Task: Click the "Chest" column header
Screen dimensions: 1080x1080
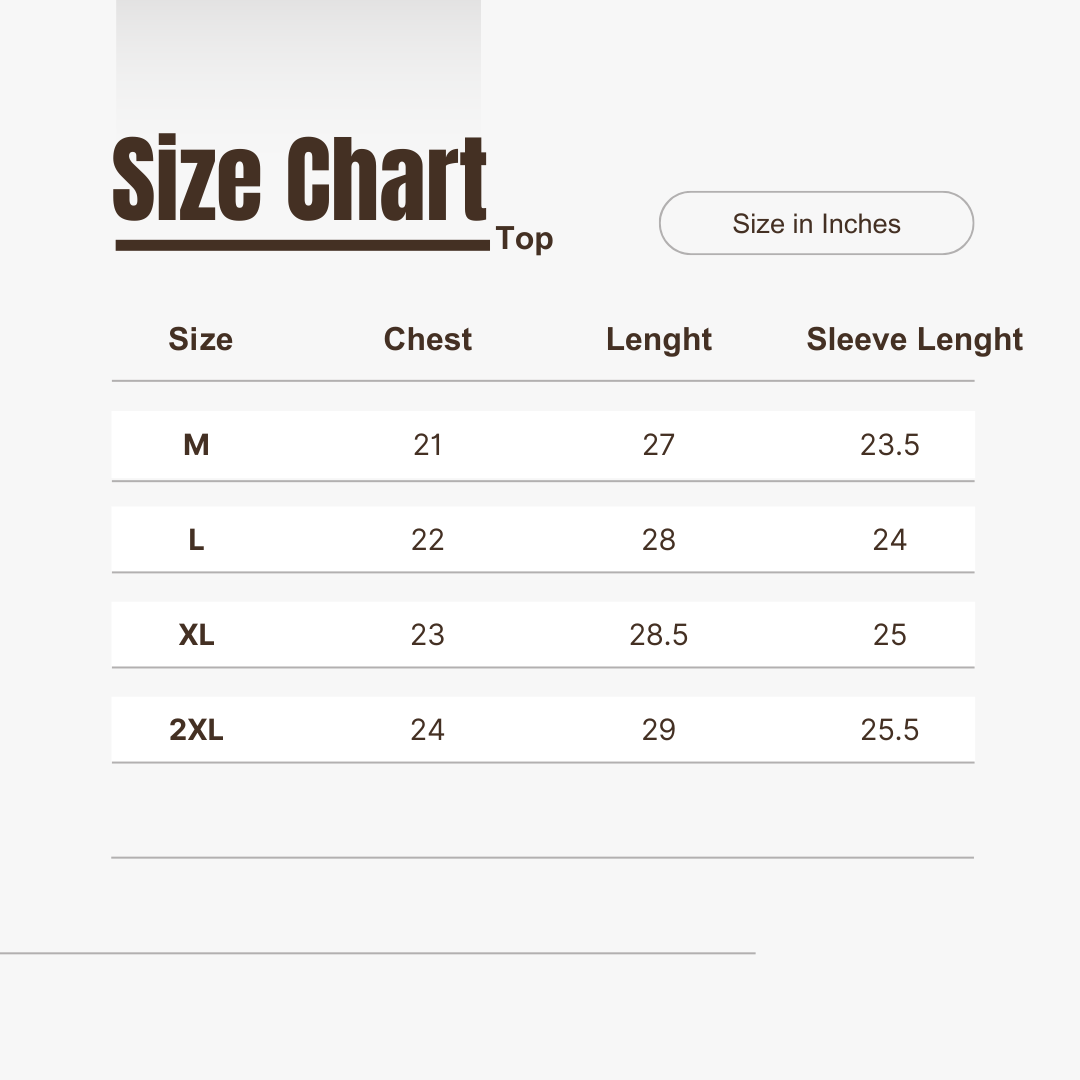Action: tap(428, 339)
